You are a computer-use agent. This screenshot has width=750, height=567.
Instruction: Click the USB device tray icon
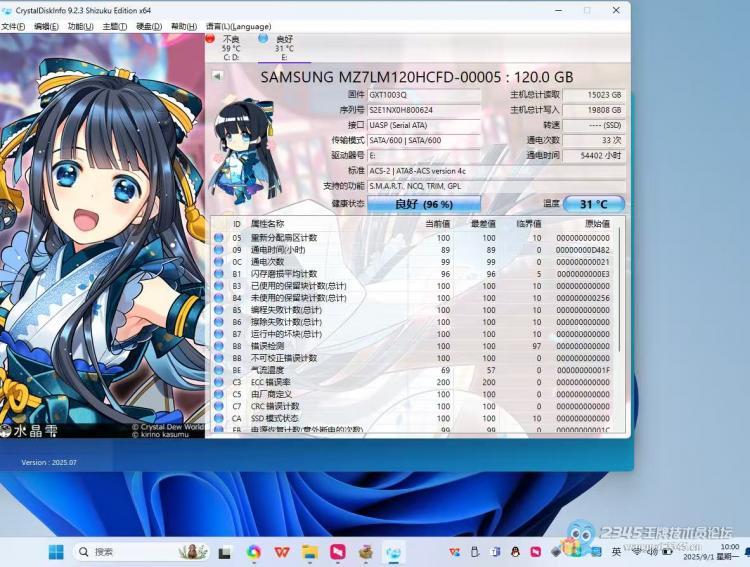pos(474,552)
